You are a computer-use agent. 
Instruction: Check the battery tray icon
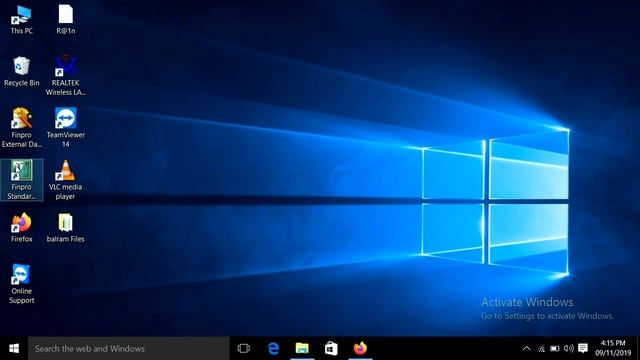pyautogui.click(x=555, y=349)
